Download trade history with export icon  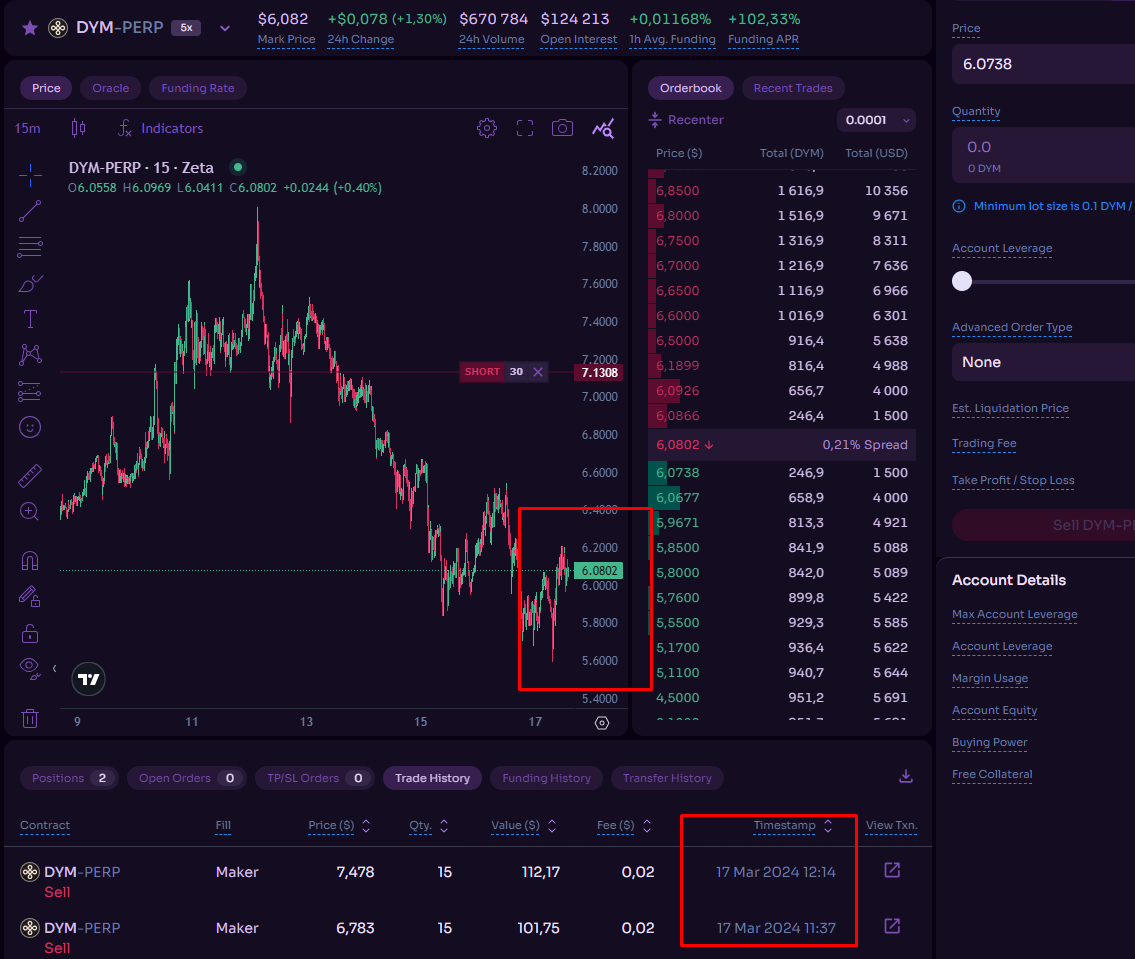click(x=906, y=776)
